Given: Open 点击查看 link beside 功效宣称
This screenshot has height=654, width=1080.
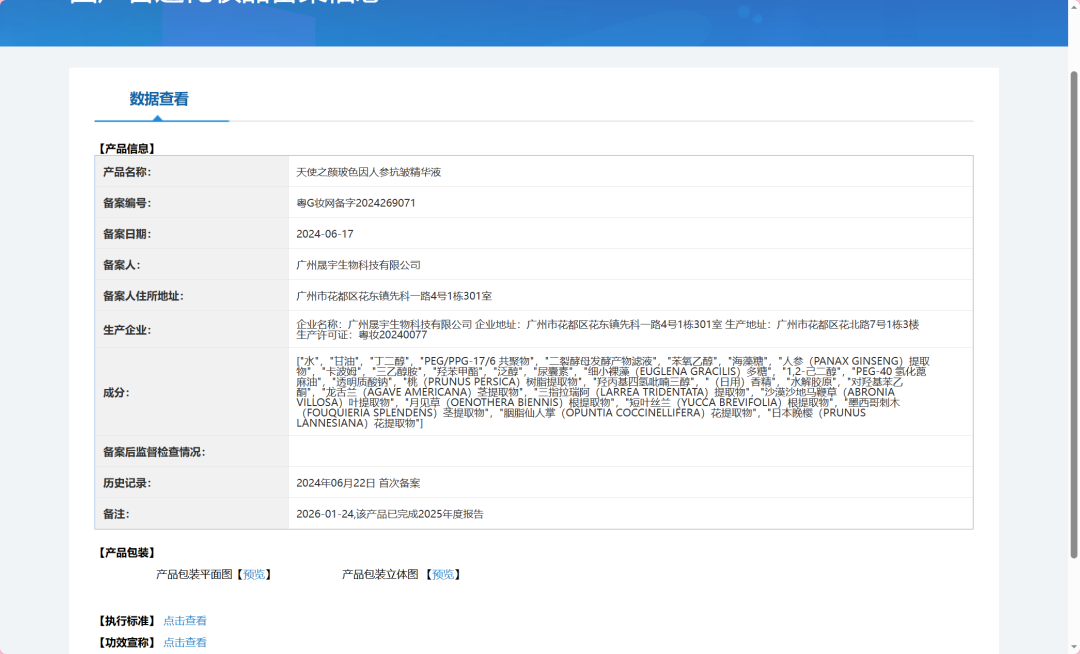Looking at the screenshot, I should point(185,642).
